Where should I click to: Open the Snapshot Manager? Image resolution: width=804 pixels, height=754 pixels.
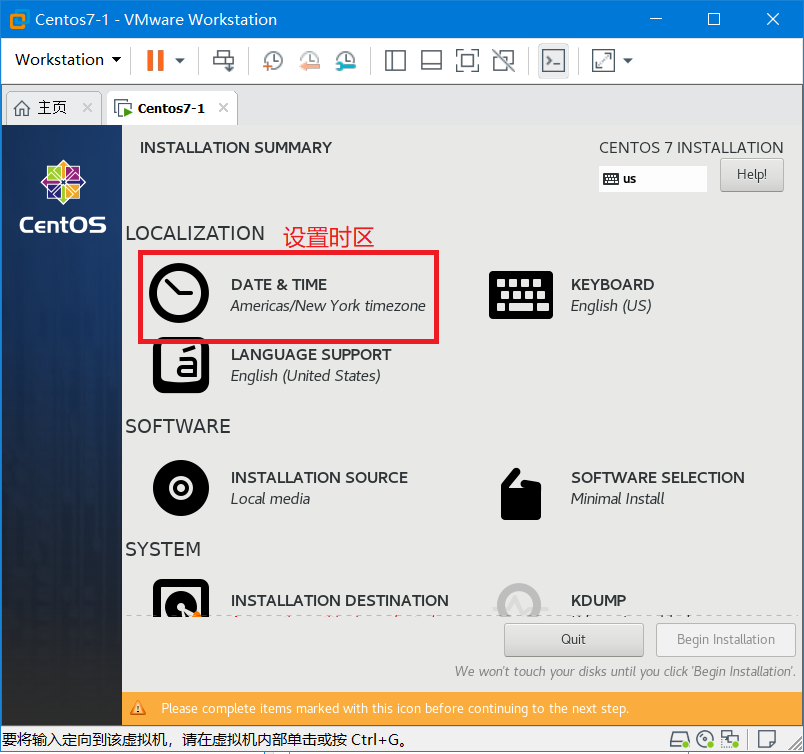click(345, 60)
